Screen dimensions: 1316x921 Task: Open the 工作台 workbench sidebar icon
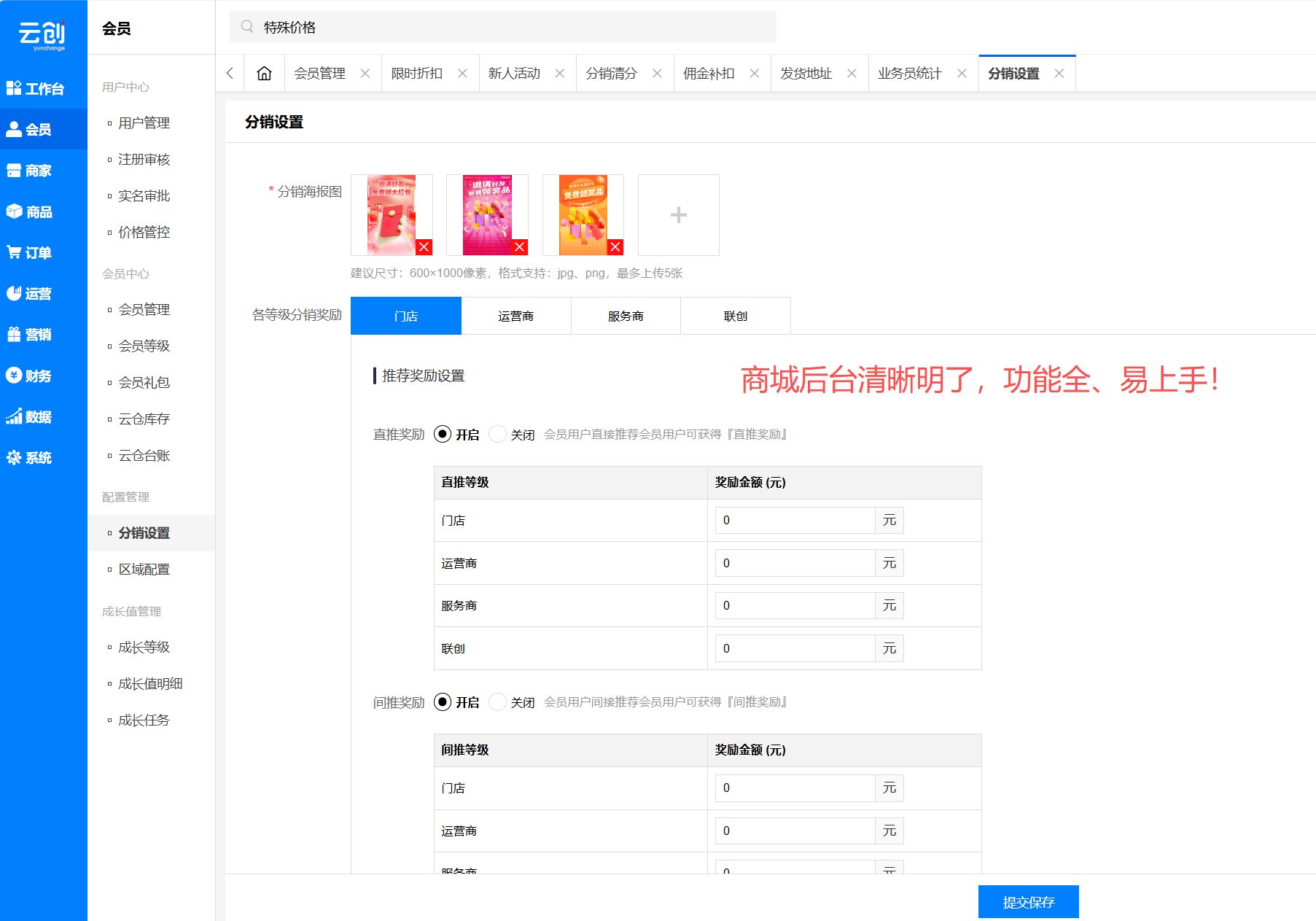pyautogui.click(x=14, y=88)
